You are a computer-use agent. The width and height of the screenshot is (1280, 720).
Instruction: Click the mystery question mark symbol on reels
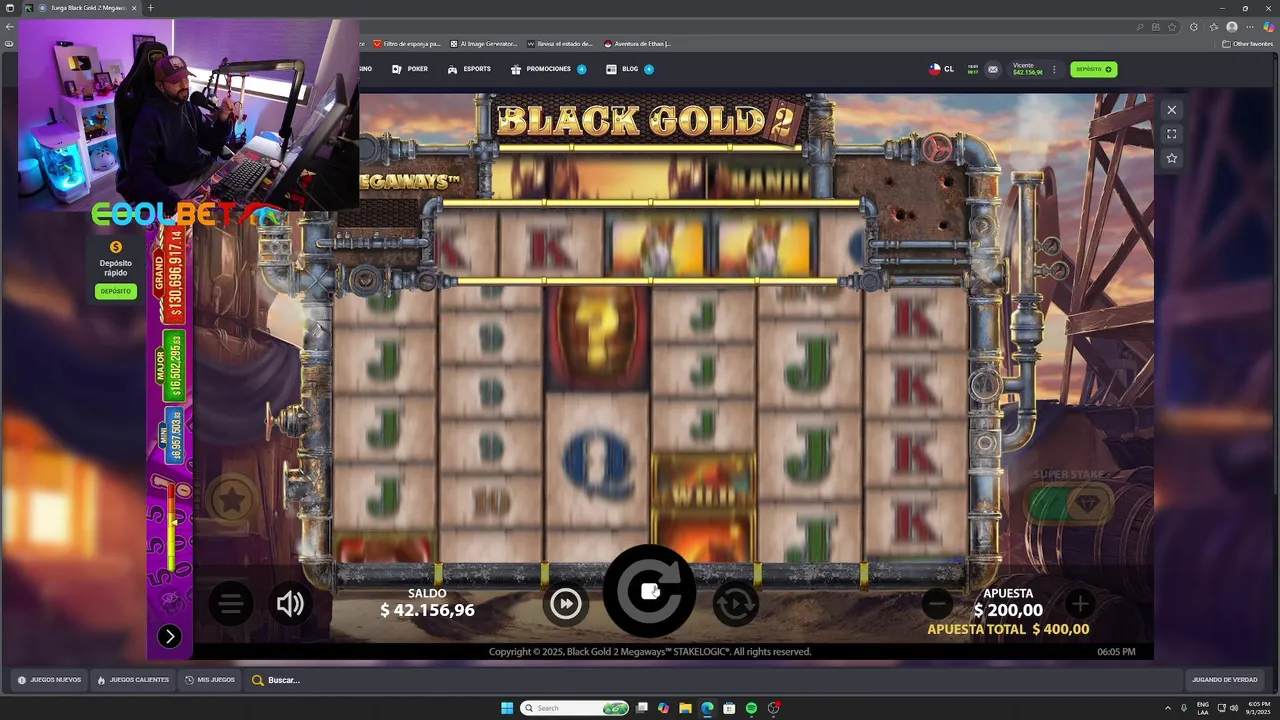(x=598, y=338)
